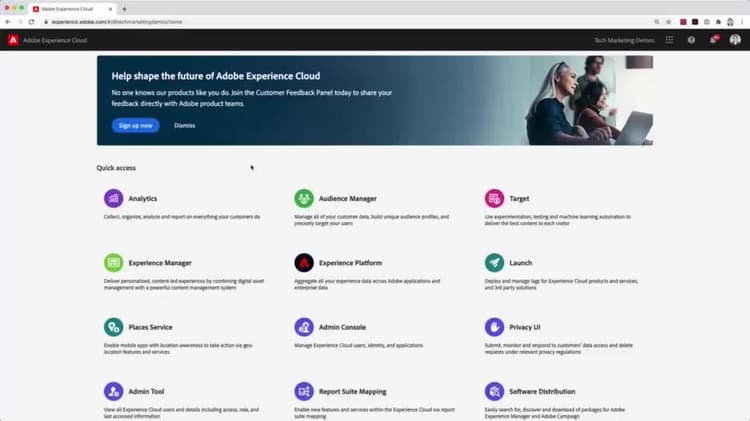Open the Target pink icon
This screenshot has width=750, height=421.
click(x=494, y=198)
